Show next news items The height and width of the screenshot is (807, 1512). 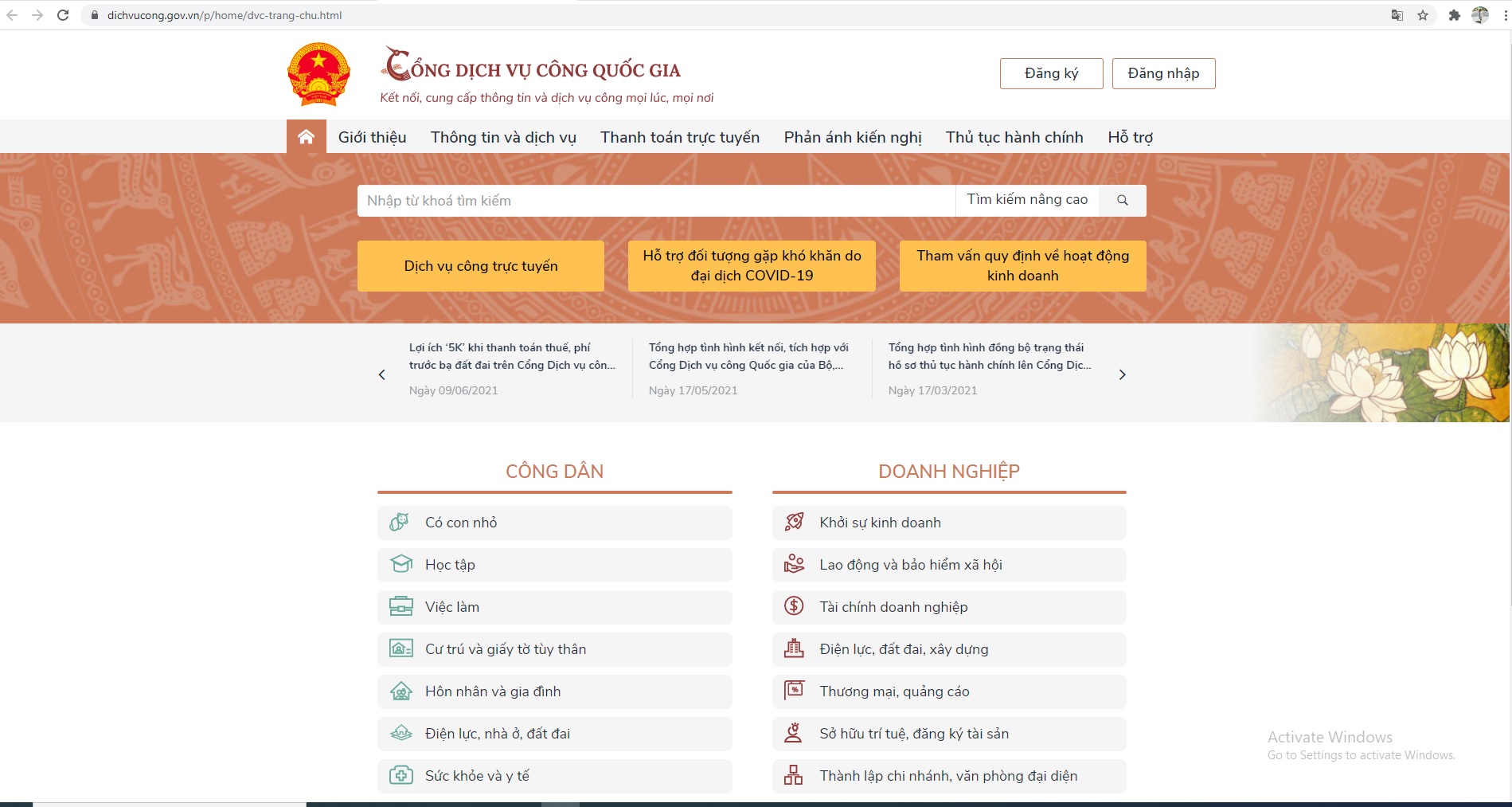[x=1123, y=374]
